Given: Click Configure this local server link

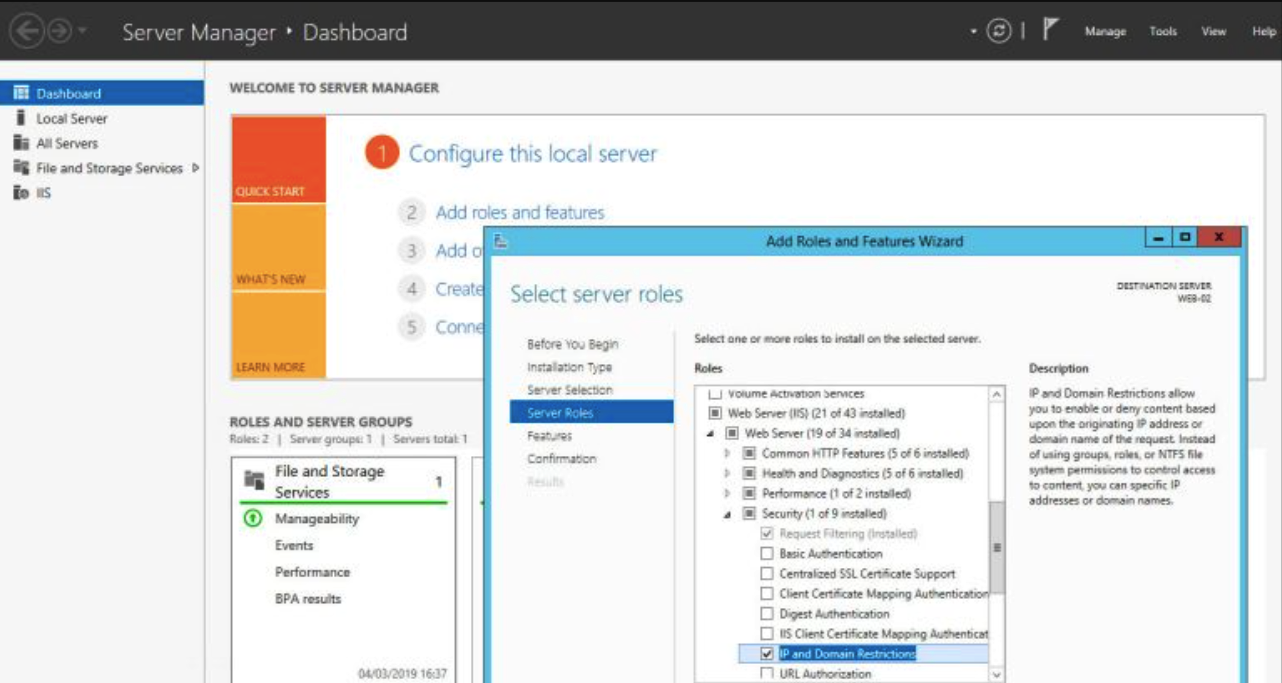Looking at the screenshot, I should point(533,154).
